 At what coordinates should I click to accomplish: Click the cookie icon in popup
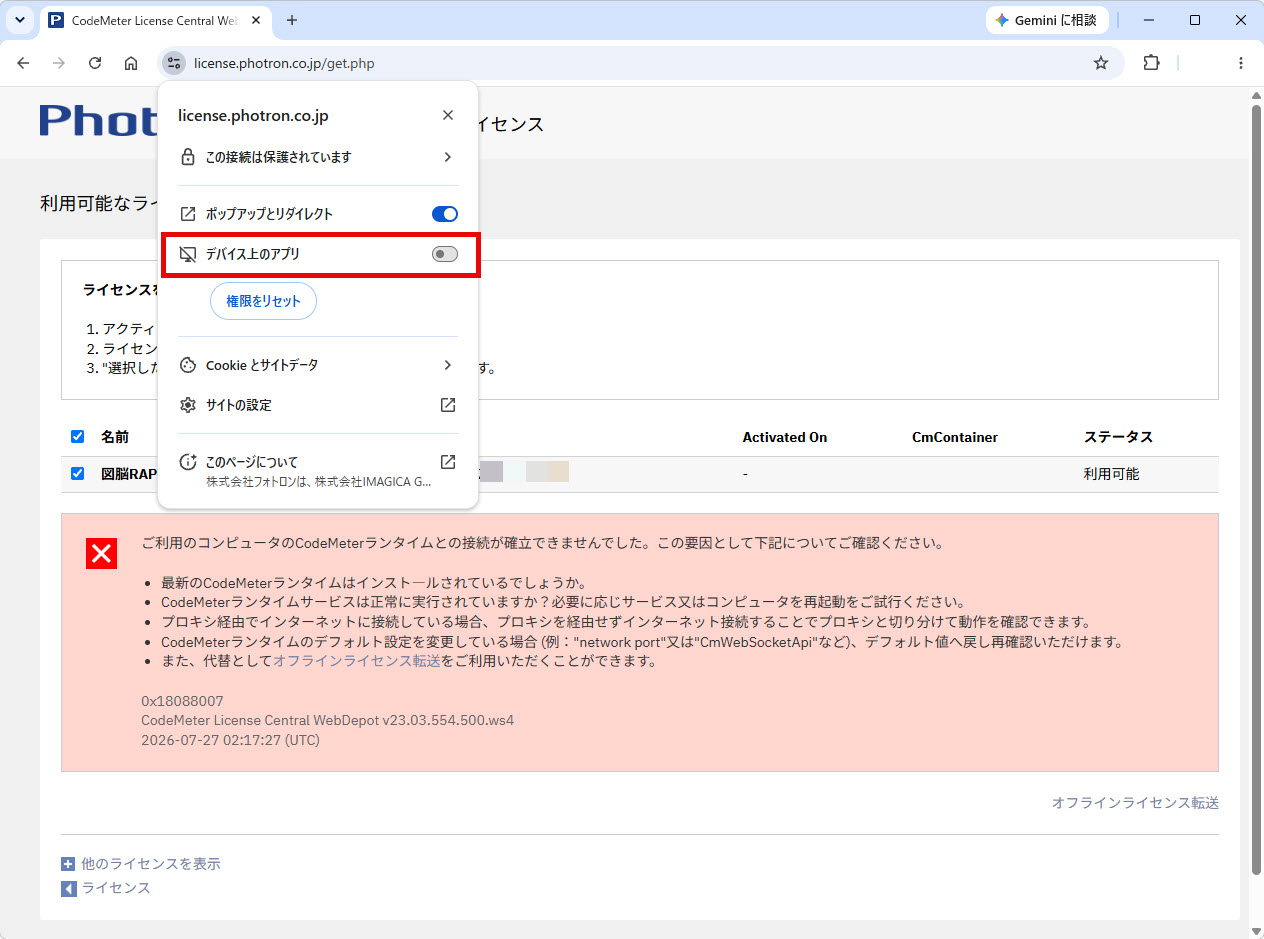coord(187,365)
